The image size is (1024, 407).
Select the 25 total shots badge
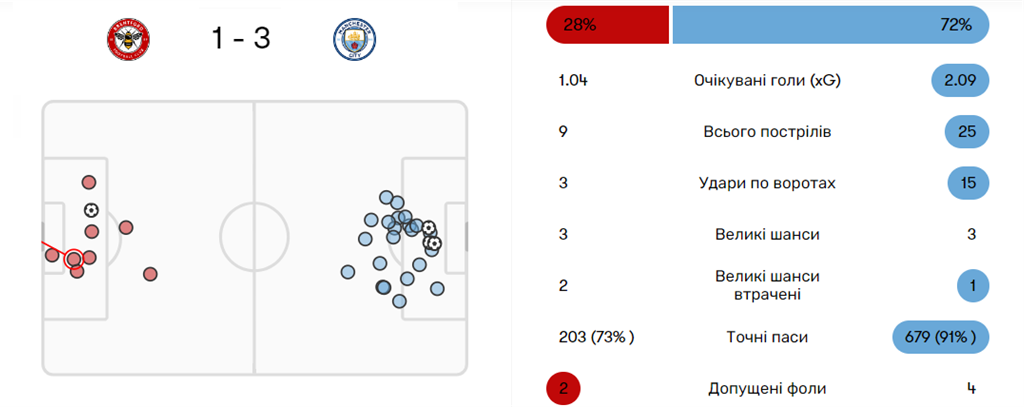click(967, 131)
